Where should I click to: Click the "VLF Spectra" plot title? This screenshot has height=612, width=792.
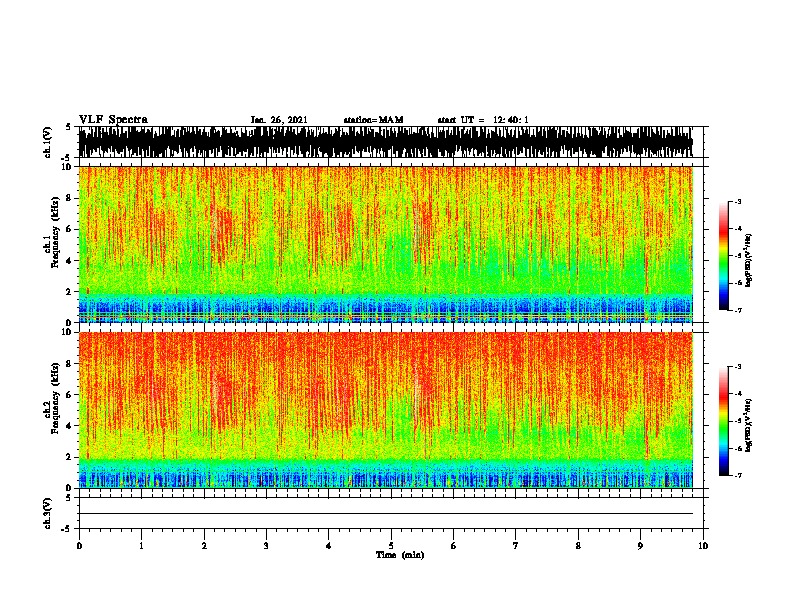coord(113,120)
